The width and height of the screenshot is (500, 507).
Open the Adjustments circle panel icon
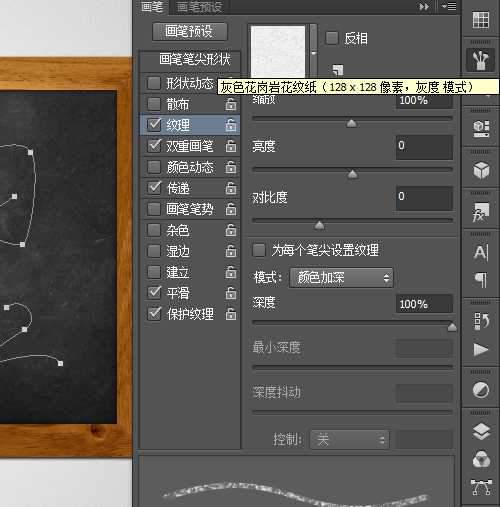pyautogui.click(x=481, y=390)
